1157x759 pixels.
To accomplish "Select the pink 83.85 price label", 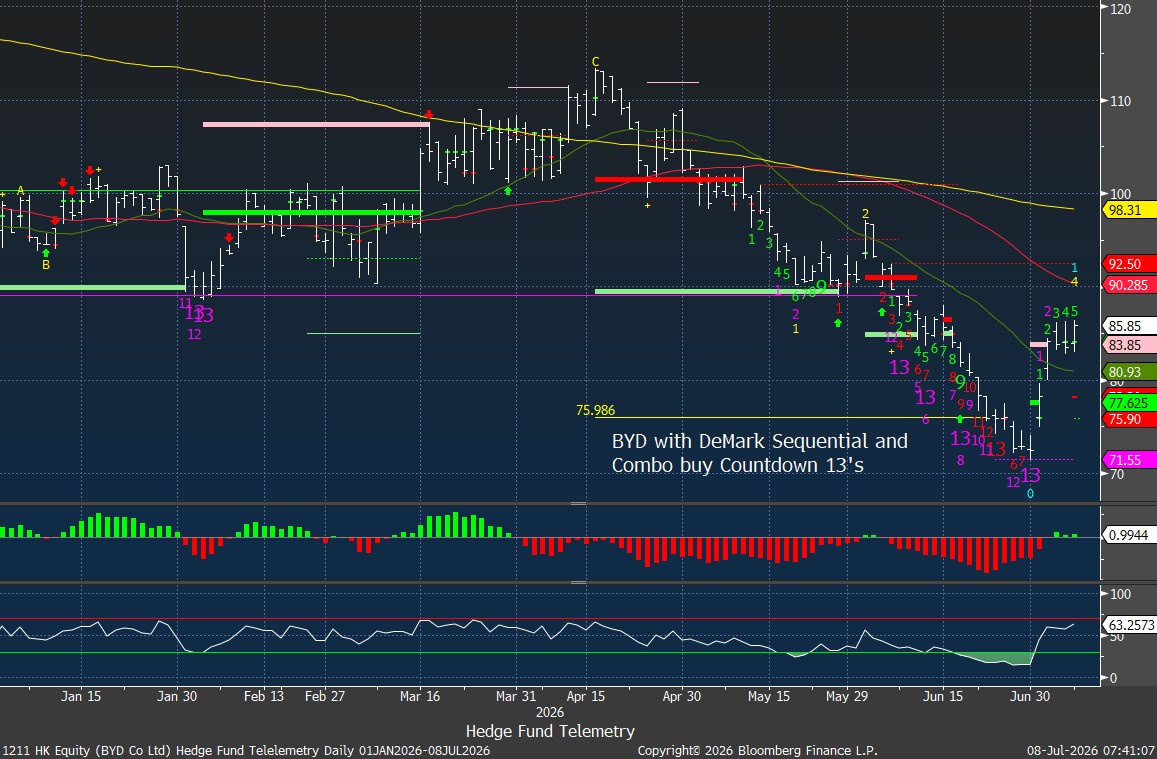I will tap(1128, 344).
